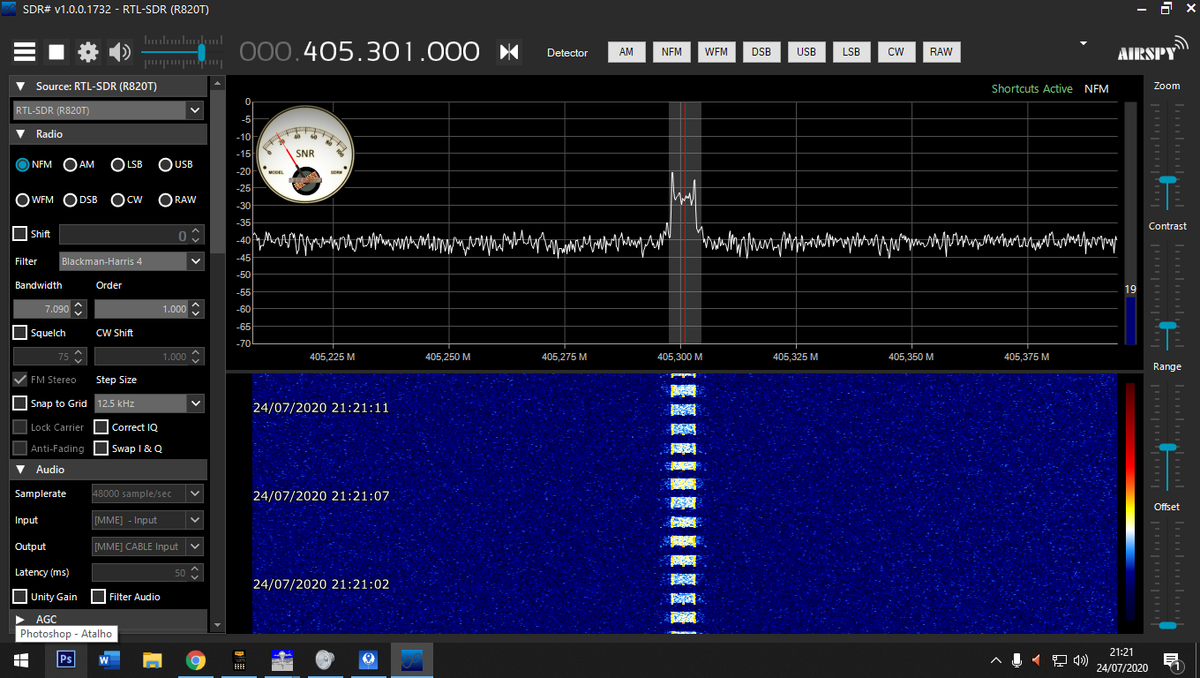This screenshot has height=678, width=1200.
Task: Open the small dropdown arrow near AIRSPY logo
Action: click(1083, 44)
